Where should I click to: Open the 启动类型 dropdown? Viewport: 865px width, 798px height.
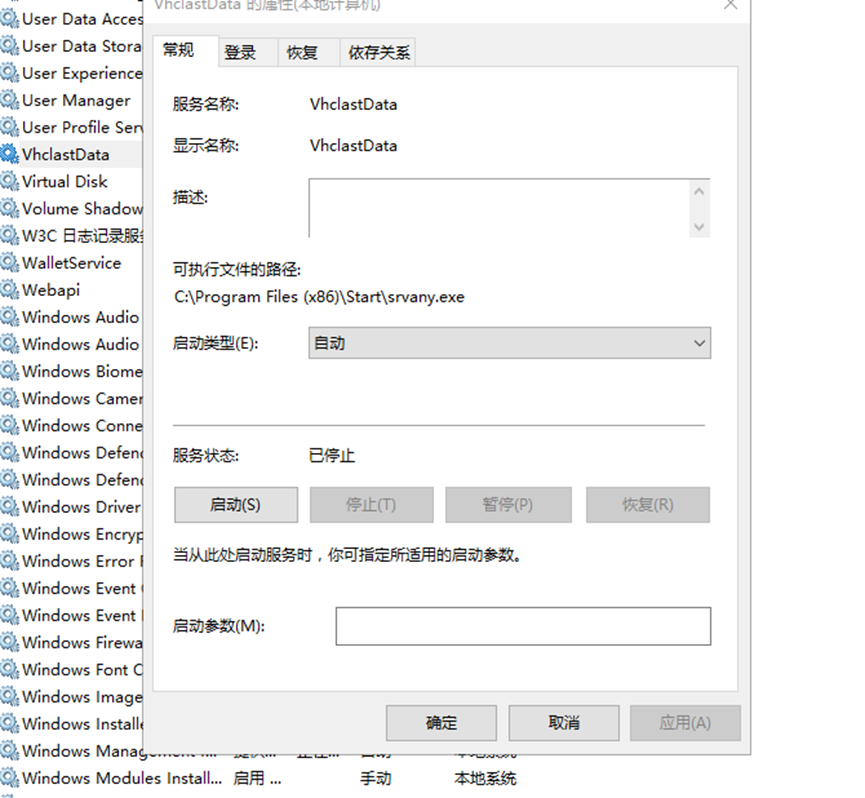(x=509, y=343)
